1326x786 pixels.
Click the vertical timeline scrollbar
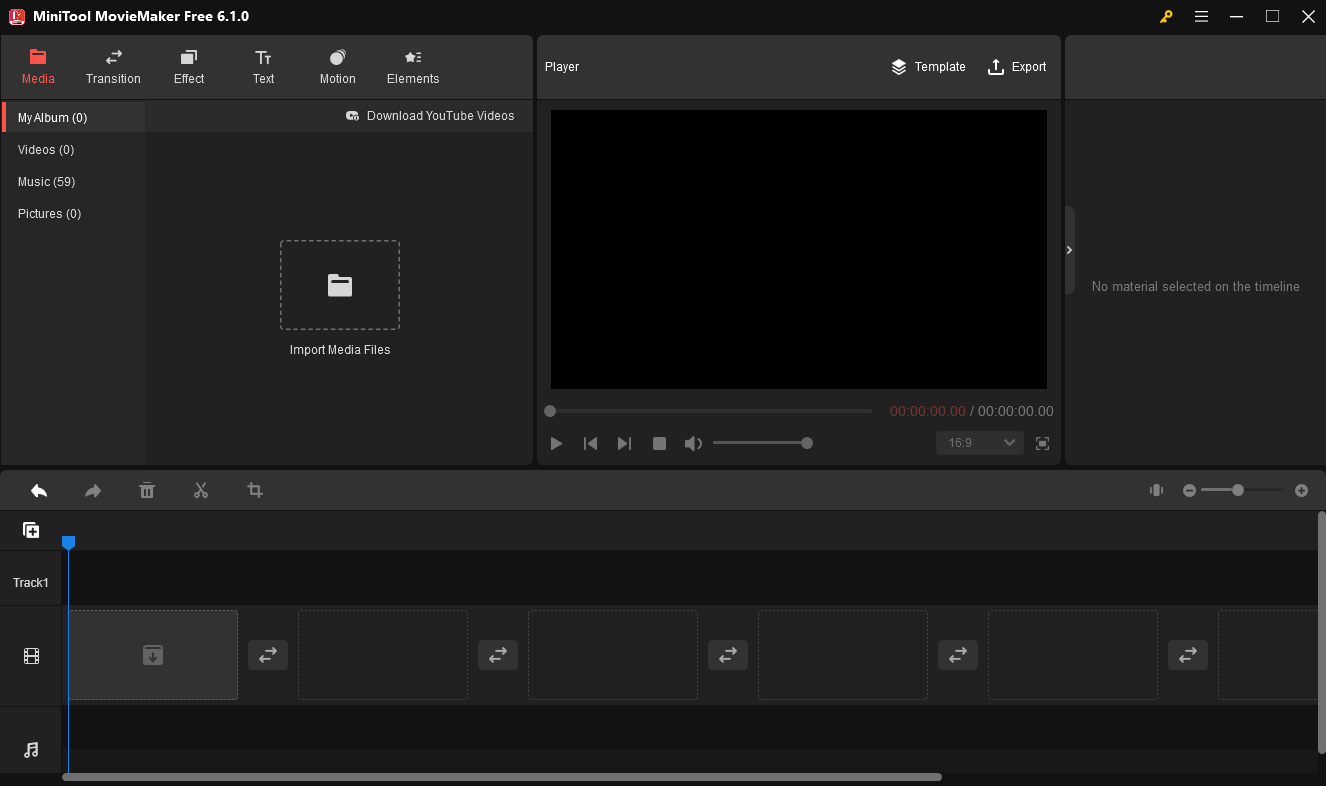coord(1322,632)
